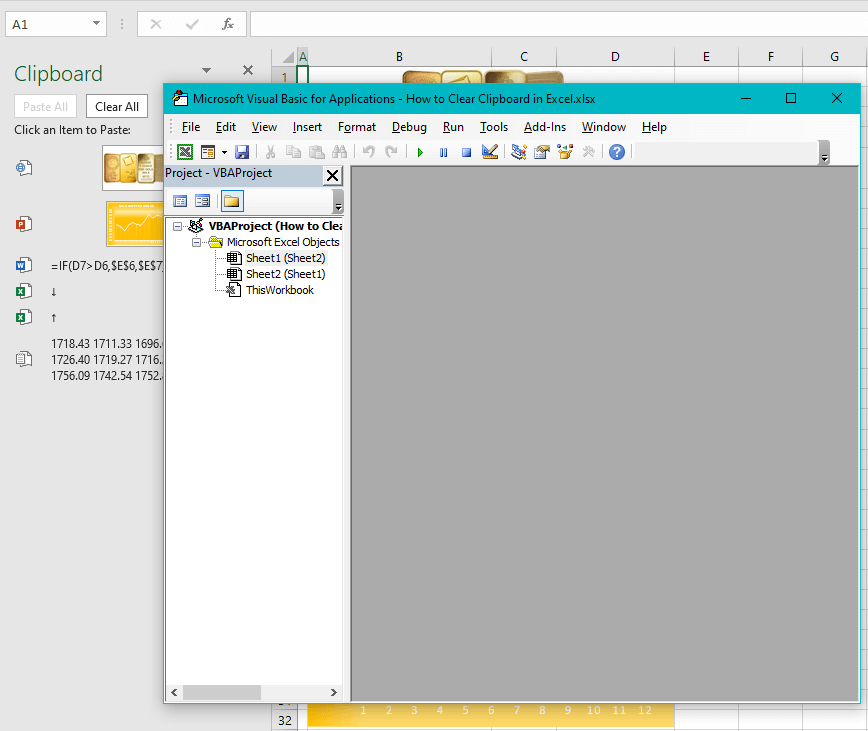Collapse the VBAProject tree node
This screenshot has height=731, width=868.
[178, 226]
